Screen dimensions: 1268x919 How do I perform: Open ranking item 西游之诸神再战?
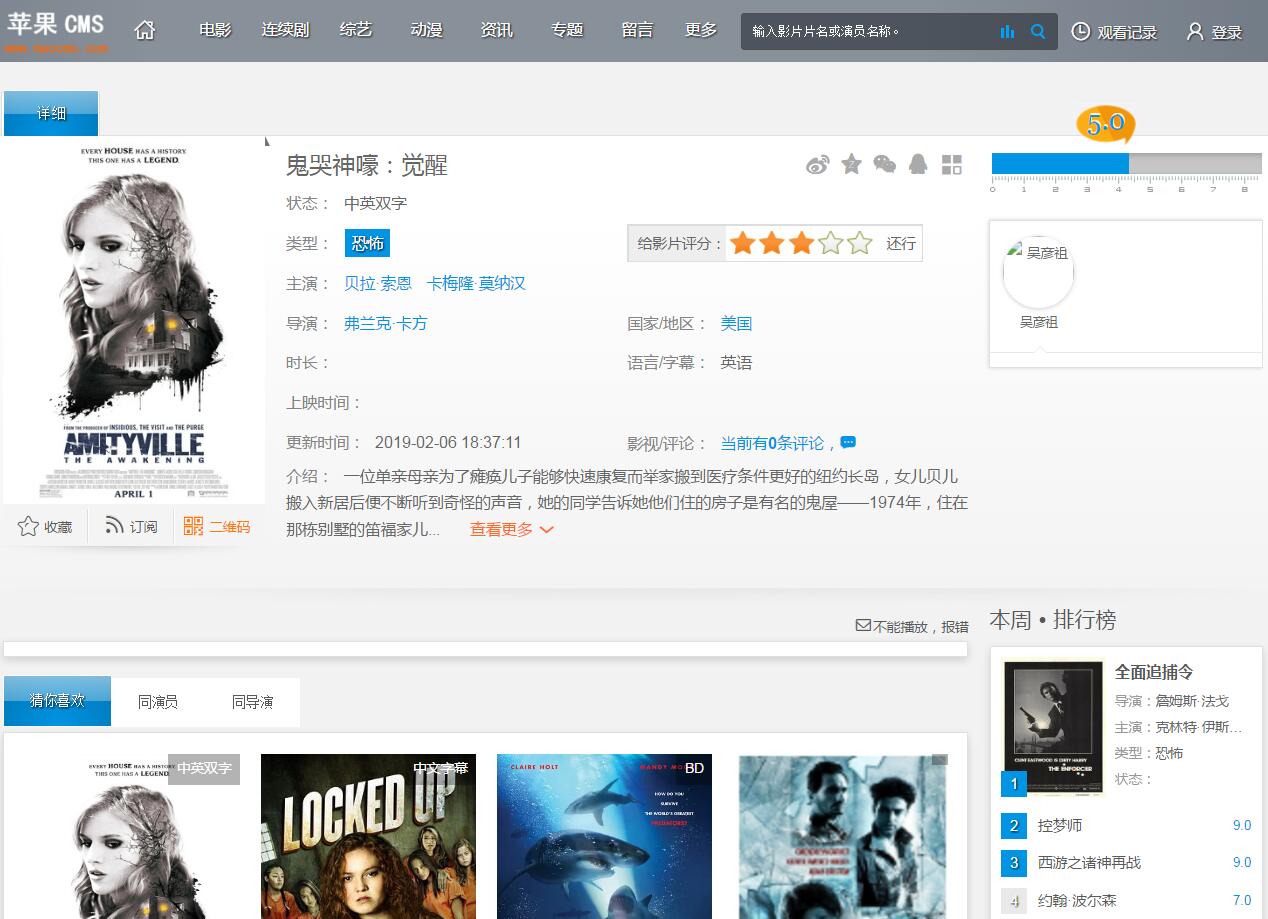point(1089,862)
